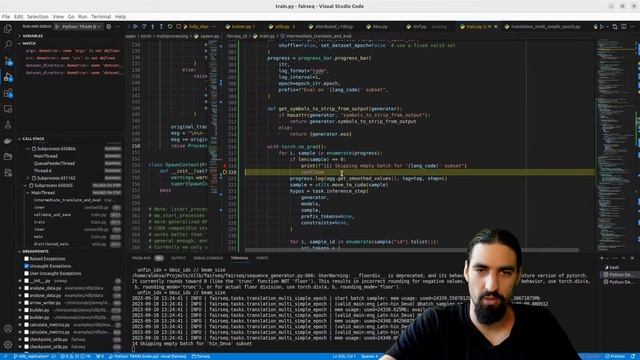This screenshot has height=360, width=640.
Task: Open the Run and Debug view
Action: 8,77
